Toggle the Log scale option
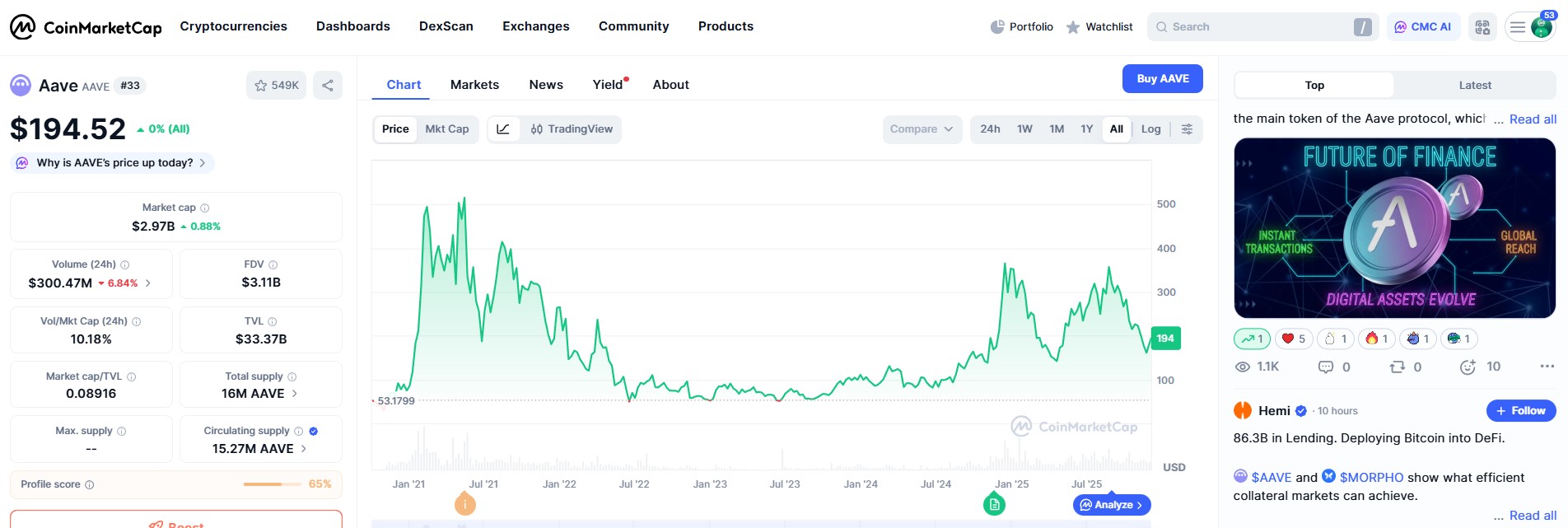Screen dimensions: 1568x528 (x=1150, y=129)
